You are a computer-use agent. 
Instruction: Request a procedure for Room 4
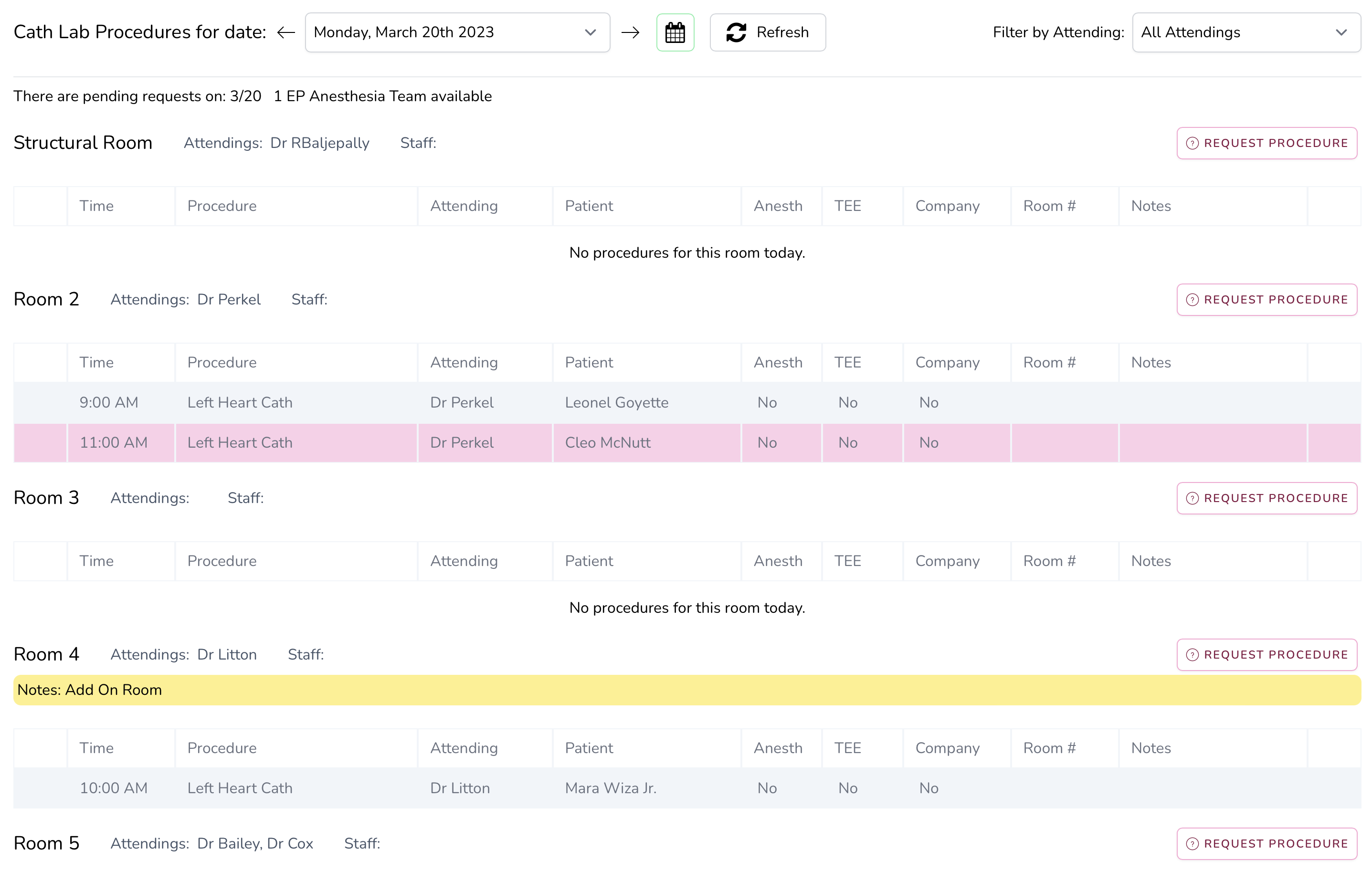[x=1266, y=654]
